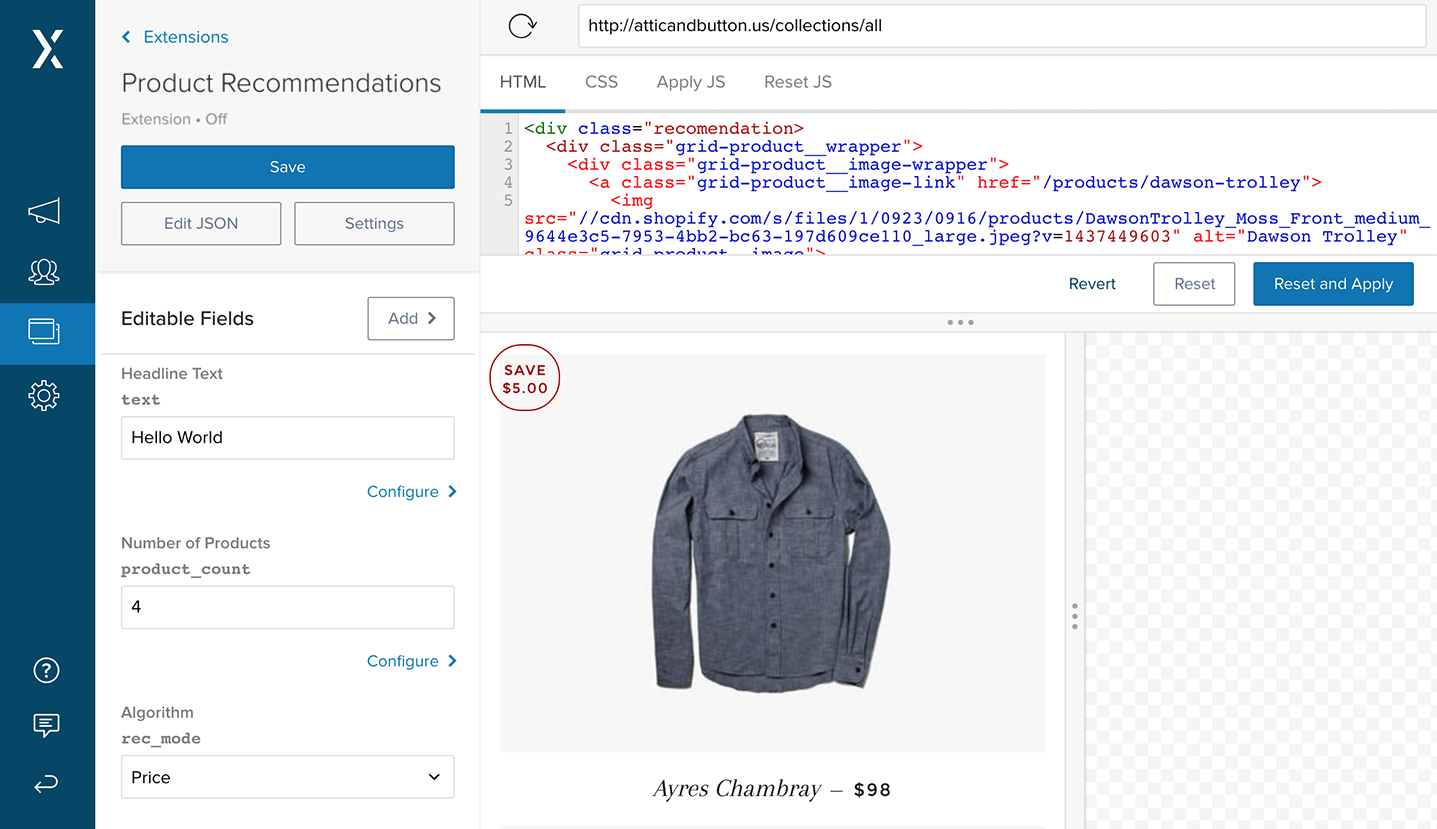Switch to the CSS tab
This screenshot has height=829, width=1437.
601,82
